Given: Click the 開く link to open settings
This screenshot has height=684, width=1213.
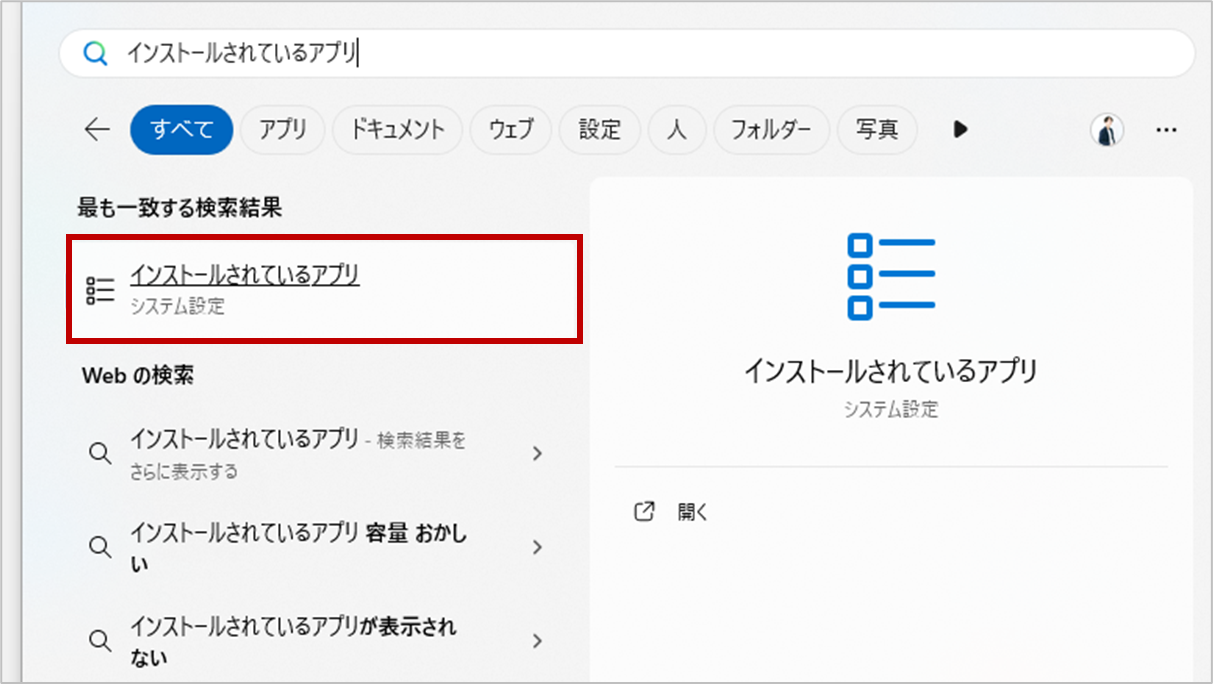Looking at the screenshot, I should (x=691, y=511).
